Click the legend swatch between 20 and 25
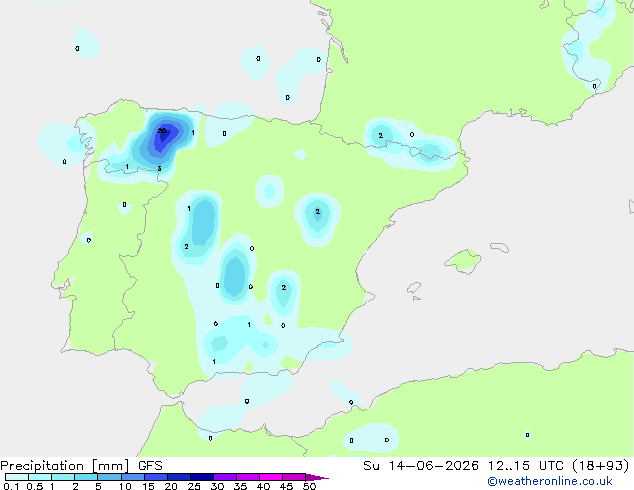The image size is (634, 490). tap(179, 477)
